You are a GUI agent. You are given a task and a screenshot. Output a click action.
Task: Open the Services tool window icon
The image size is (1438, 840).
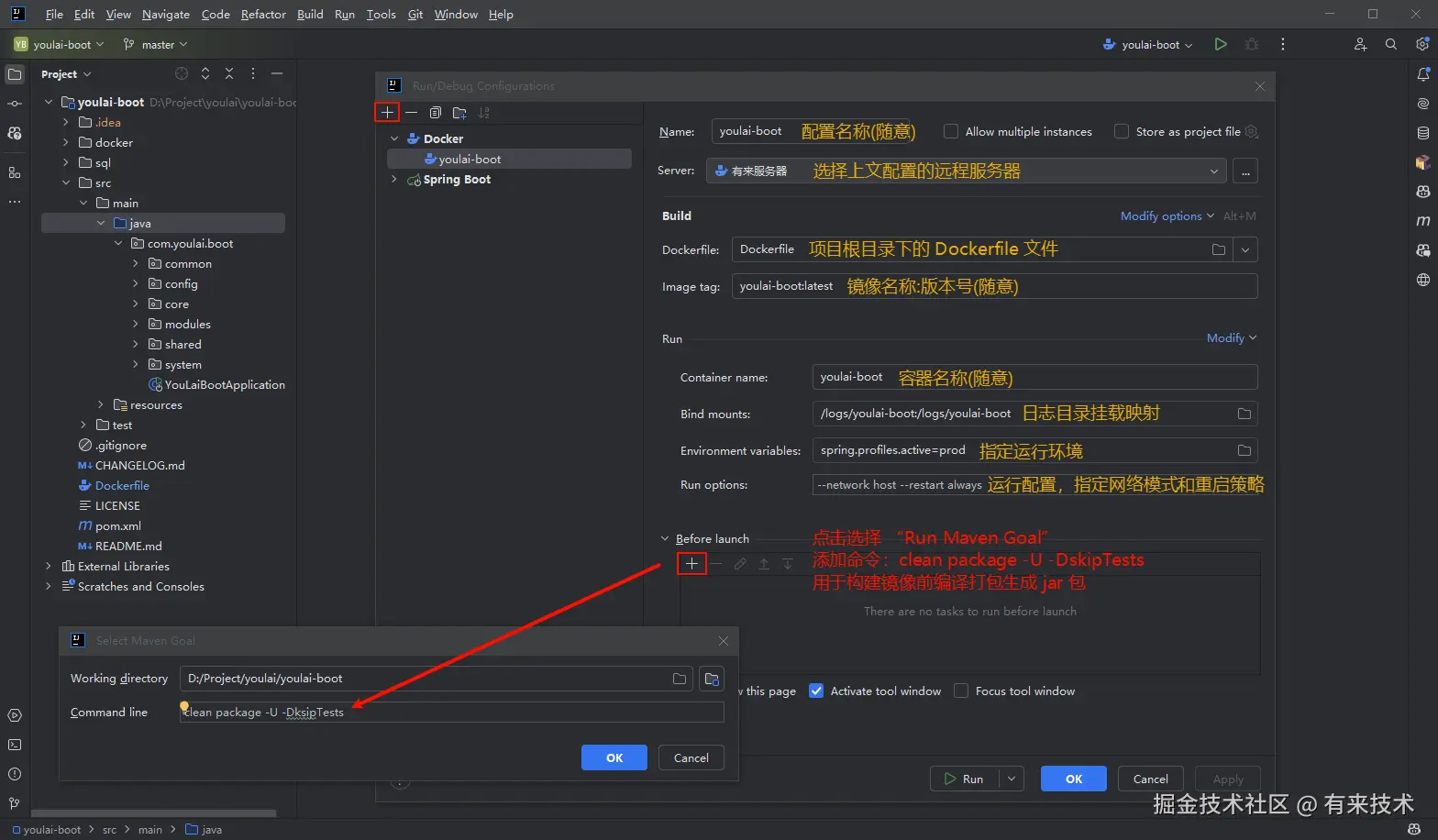coord(15,715)
